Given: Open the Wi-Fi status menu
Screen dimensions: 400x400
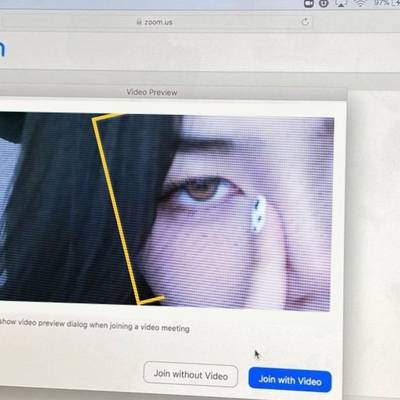Looking at the screenshot, I should pyautogui.click(x=360, y=3).
